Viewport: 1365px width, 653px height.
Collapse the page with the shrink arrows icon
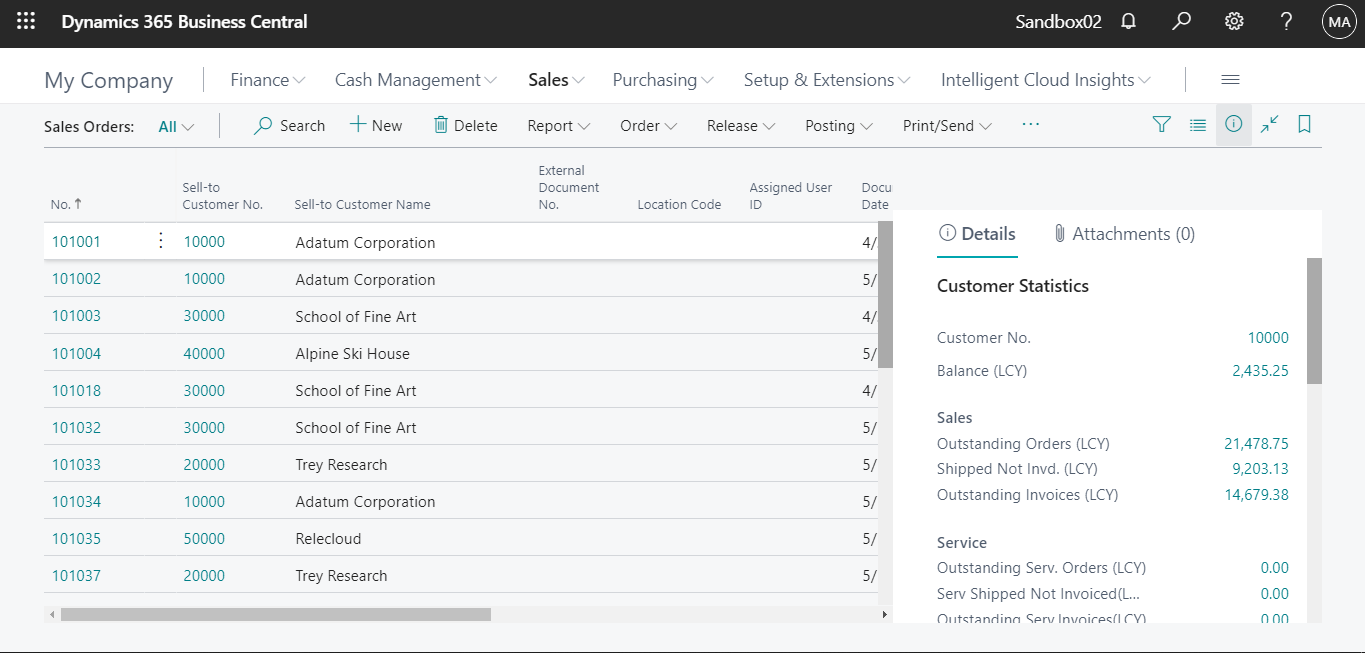1268,124
